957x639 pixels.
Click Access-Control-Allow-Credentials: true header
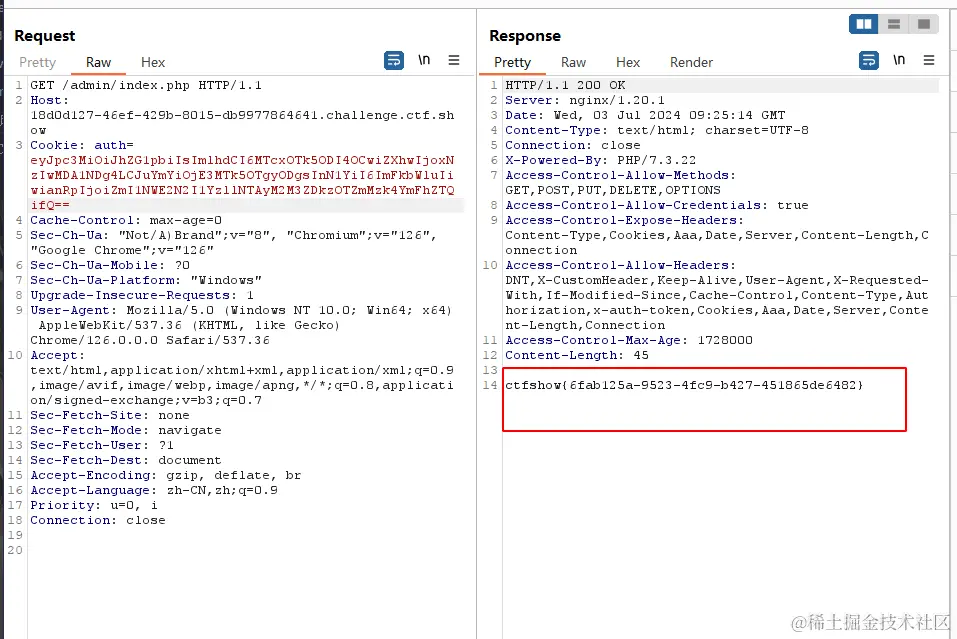tap(657, 205)
